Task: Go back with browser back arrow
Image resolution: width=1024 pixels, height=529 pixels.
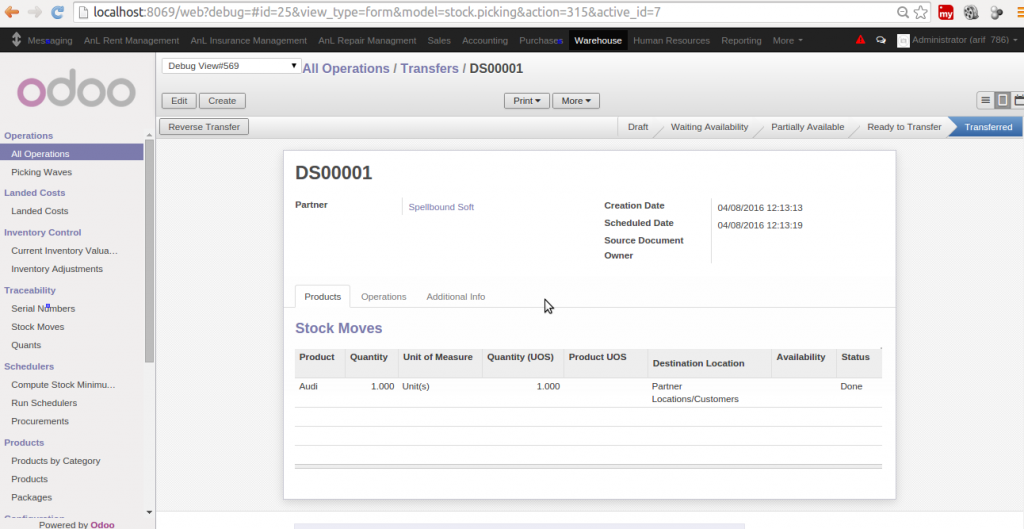Action: (12, 13)
